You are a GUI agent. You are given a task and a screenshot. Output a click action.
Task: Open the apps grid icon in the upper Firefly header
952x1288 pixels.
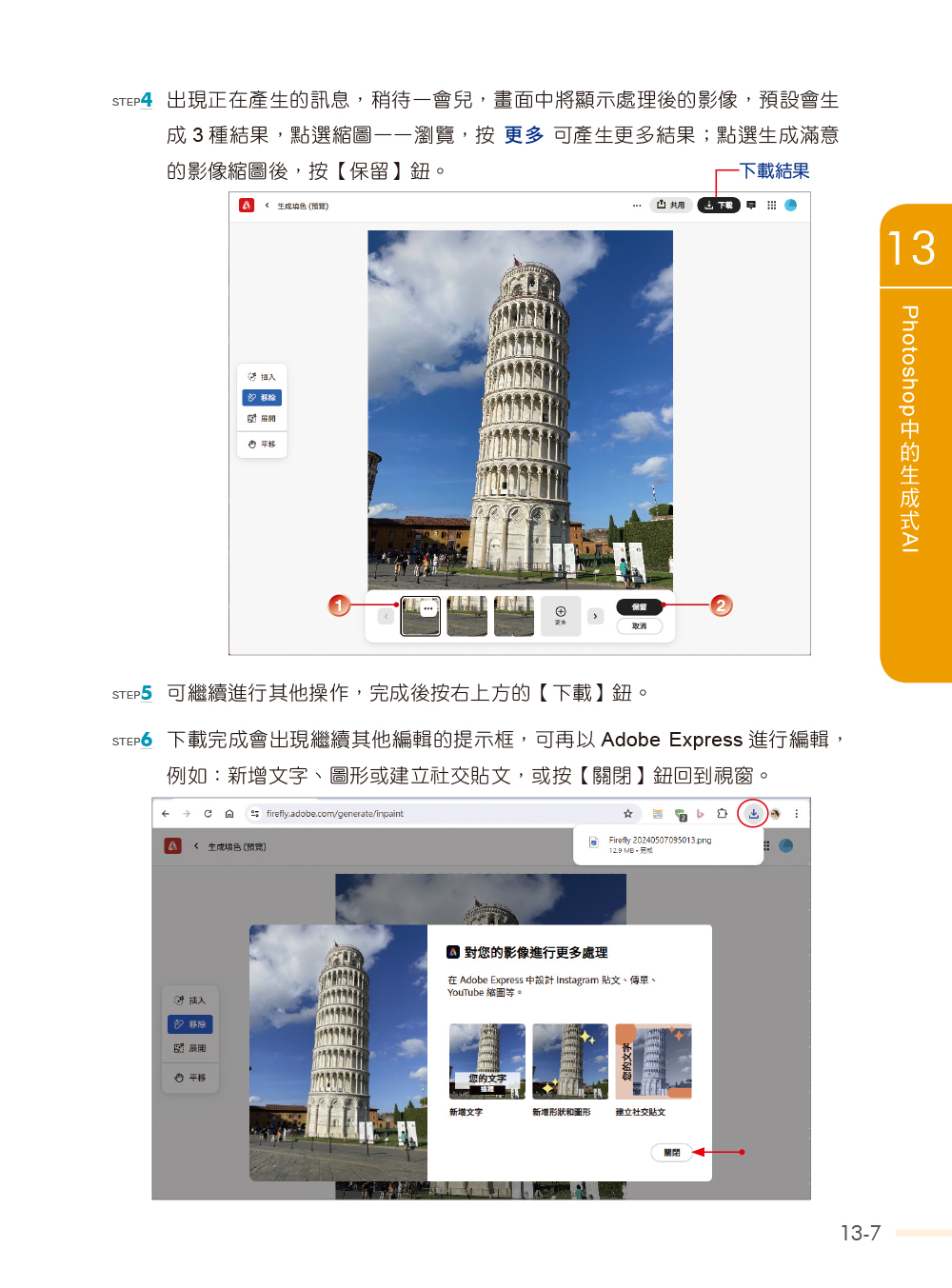tap(771, 206)
